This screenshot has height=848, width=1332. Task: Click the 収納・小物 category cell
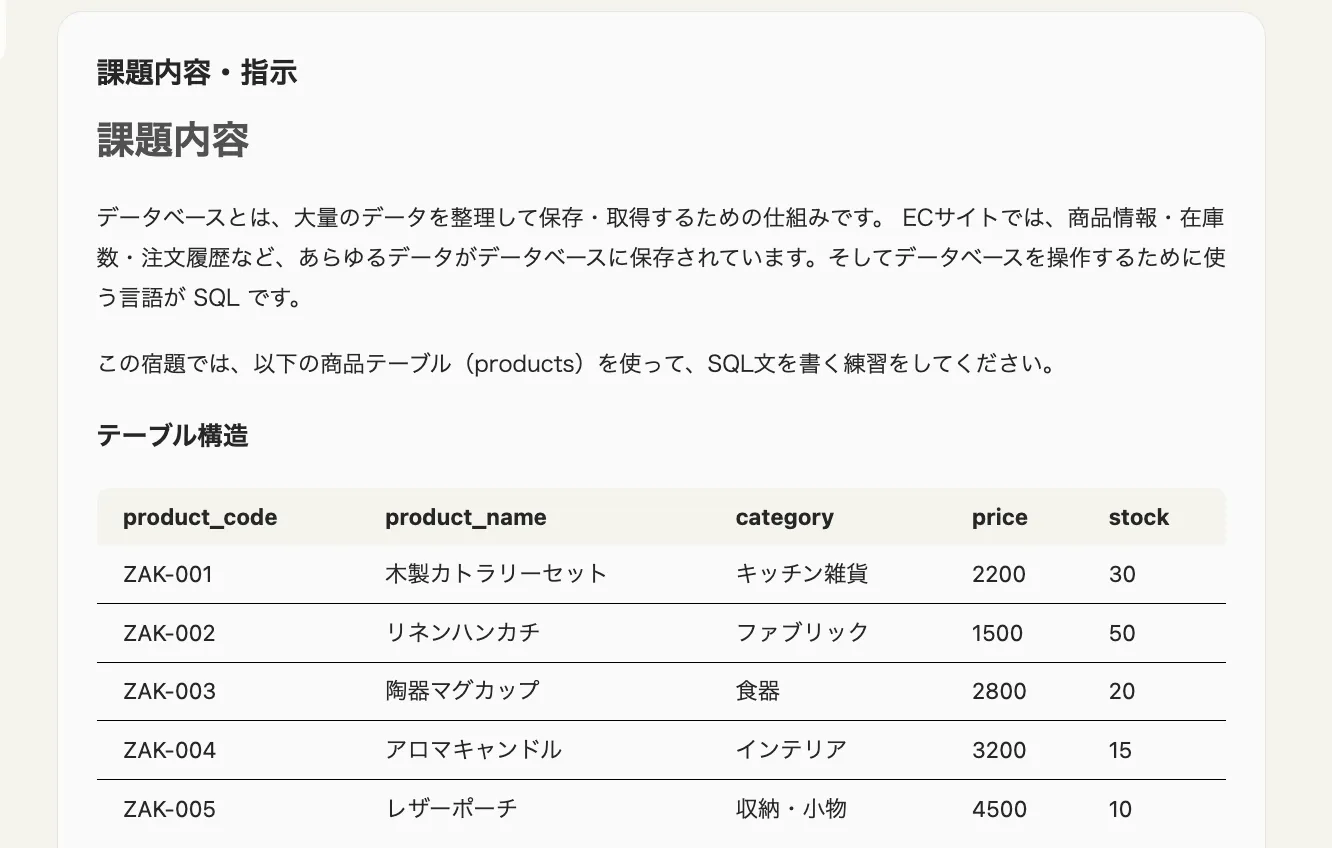click(x=791, y=809)
